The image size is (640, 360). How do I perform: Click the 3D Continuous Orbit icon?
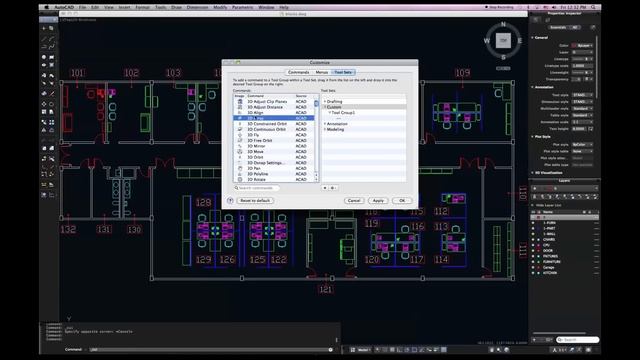click(x=240, y=129)
